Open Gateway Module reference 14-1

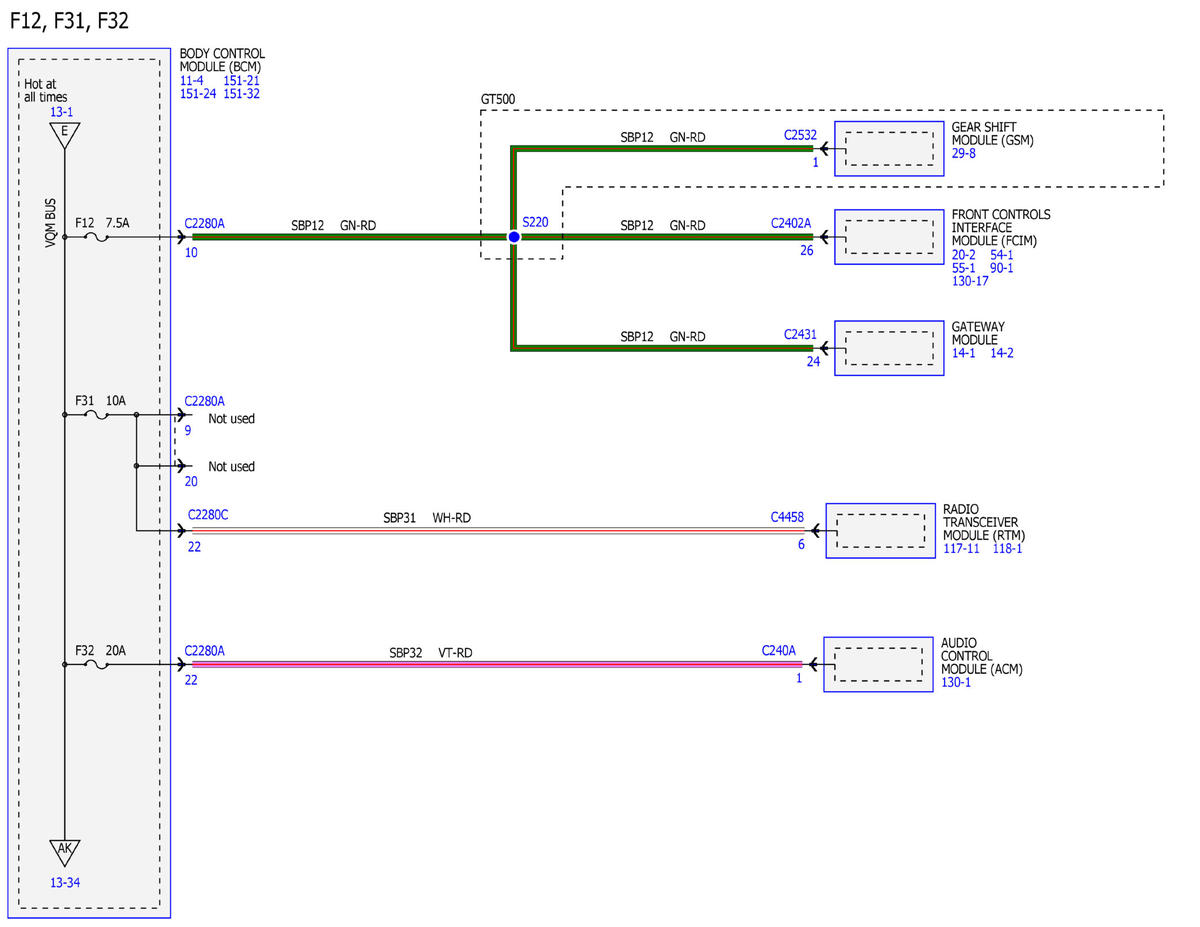[x=964, y=353]
